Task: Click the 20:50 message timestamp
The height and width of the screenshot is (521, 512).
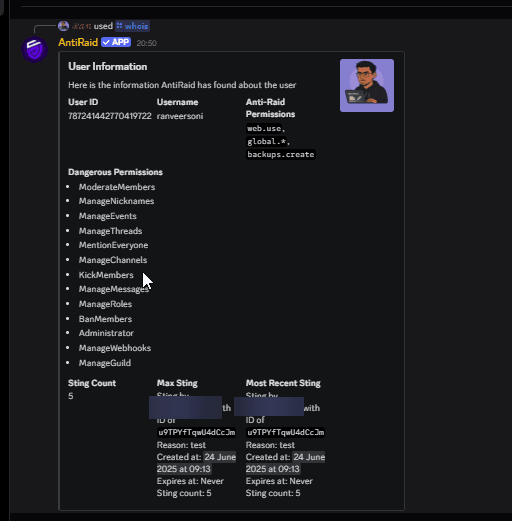Action: [146, 43]
